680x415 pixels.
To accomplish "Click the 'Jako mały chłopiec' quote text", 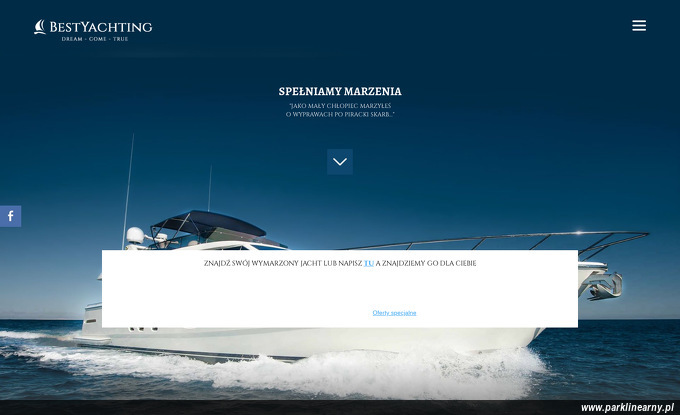I will 340,110.
